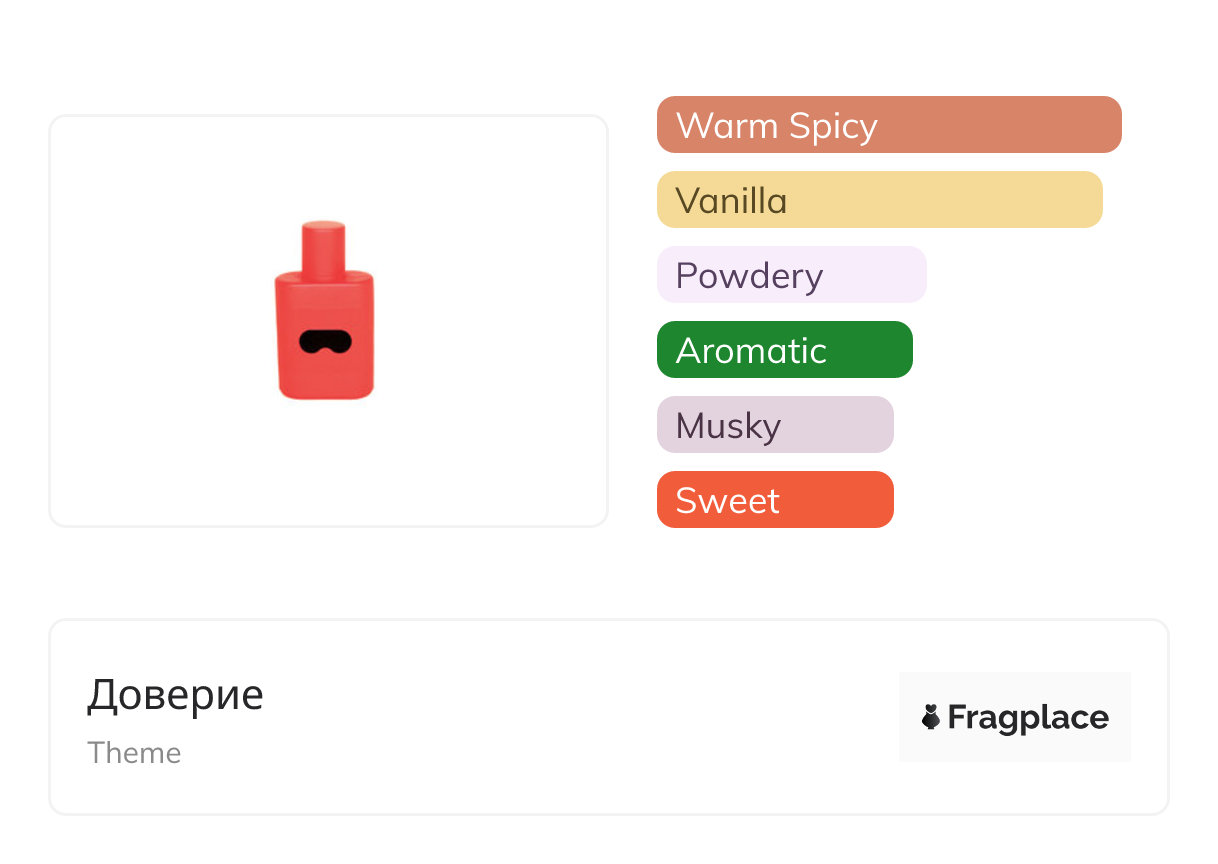Click the gray Theme subtitle label
The height and width of the screenshot is (864, 1218).
134,753
